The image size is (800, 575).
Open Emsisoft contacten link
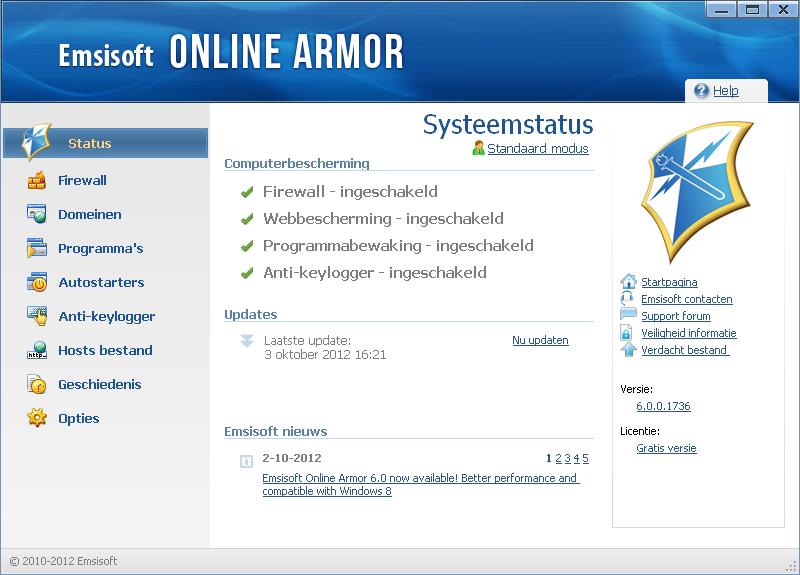[686, 299]
